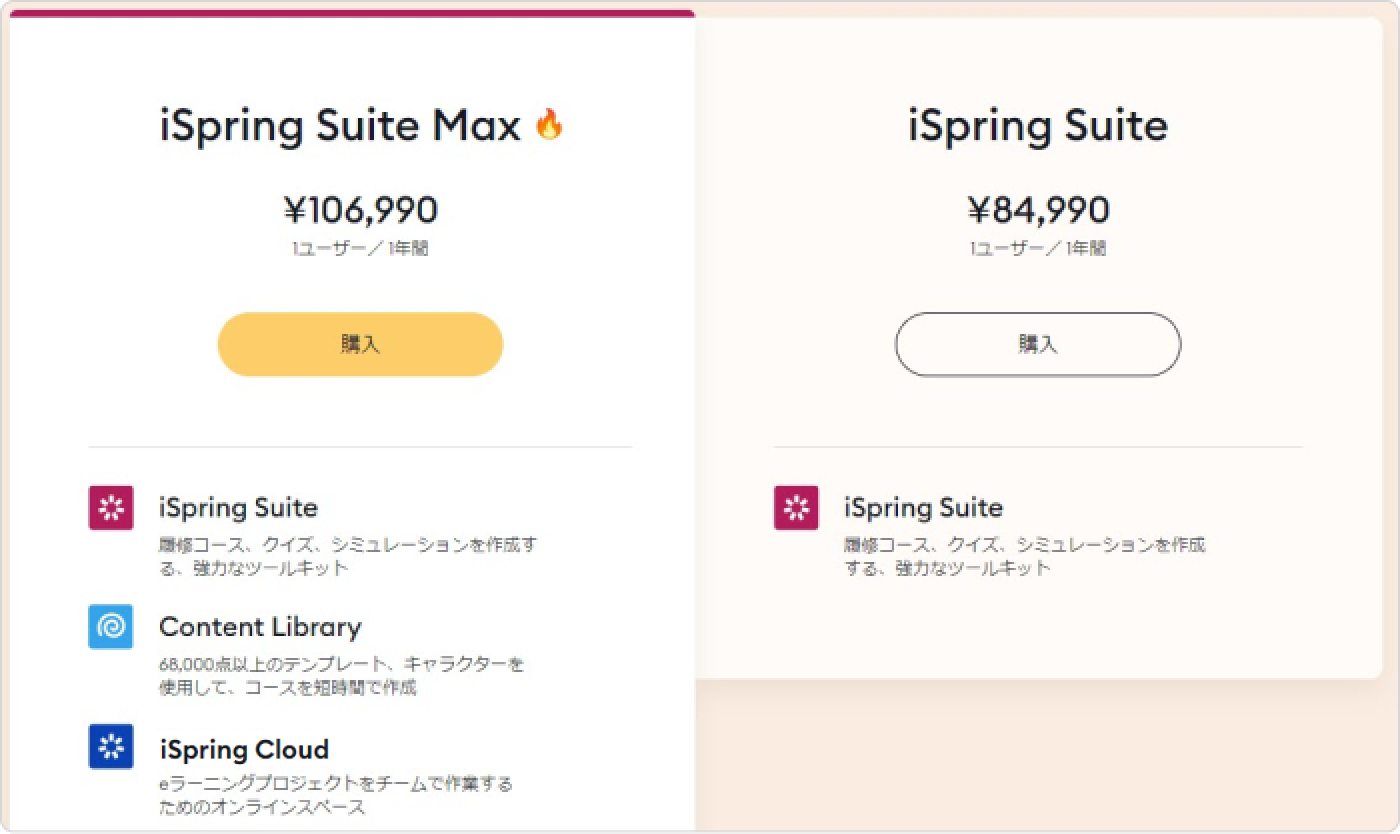The height and width of the screenshot is (834, 1400).
Task: Click the dark blue iSpring Cloud icon
Action: [111, 747]
